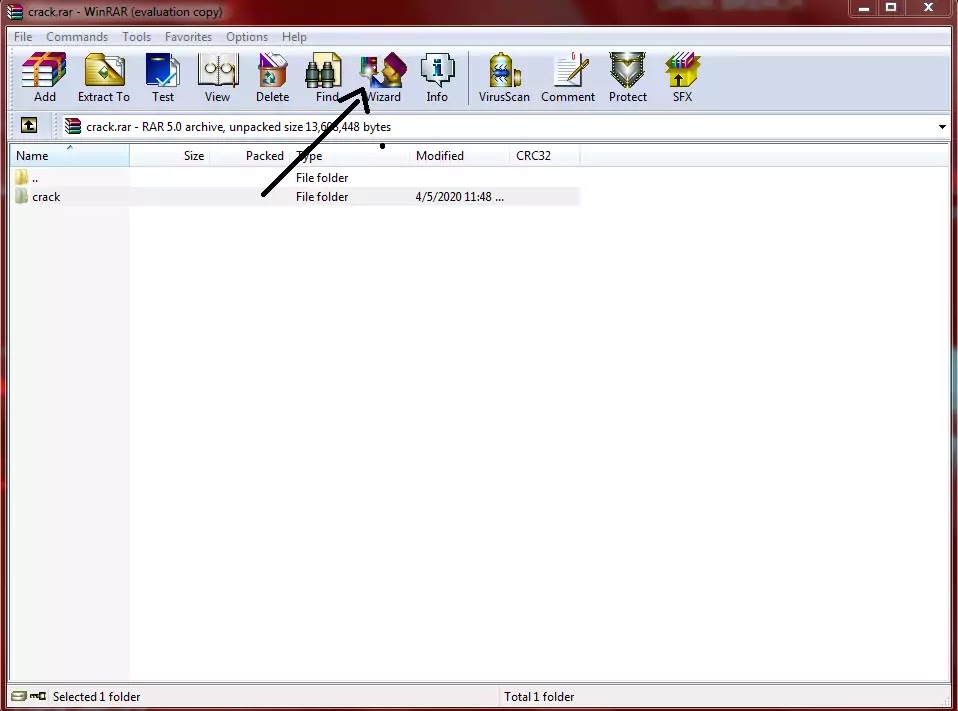Sort by the Name column header
The width and height of the screenshot is (958, 711).
[69, 156]
